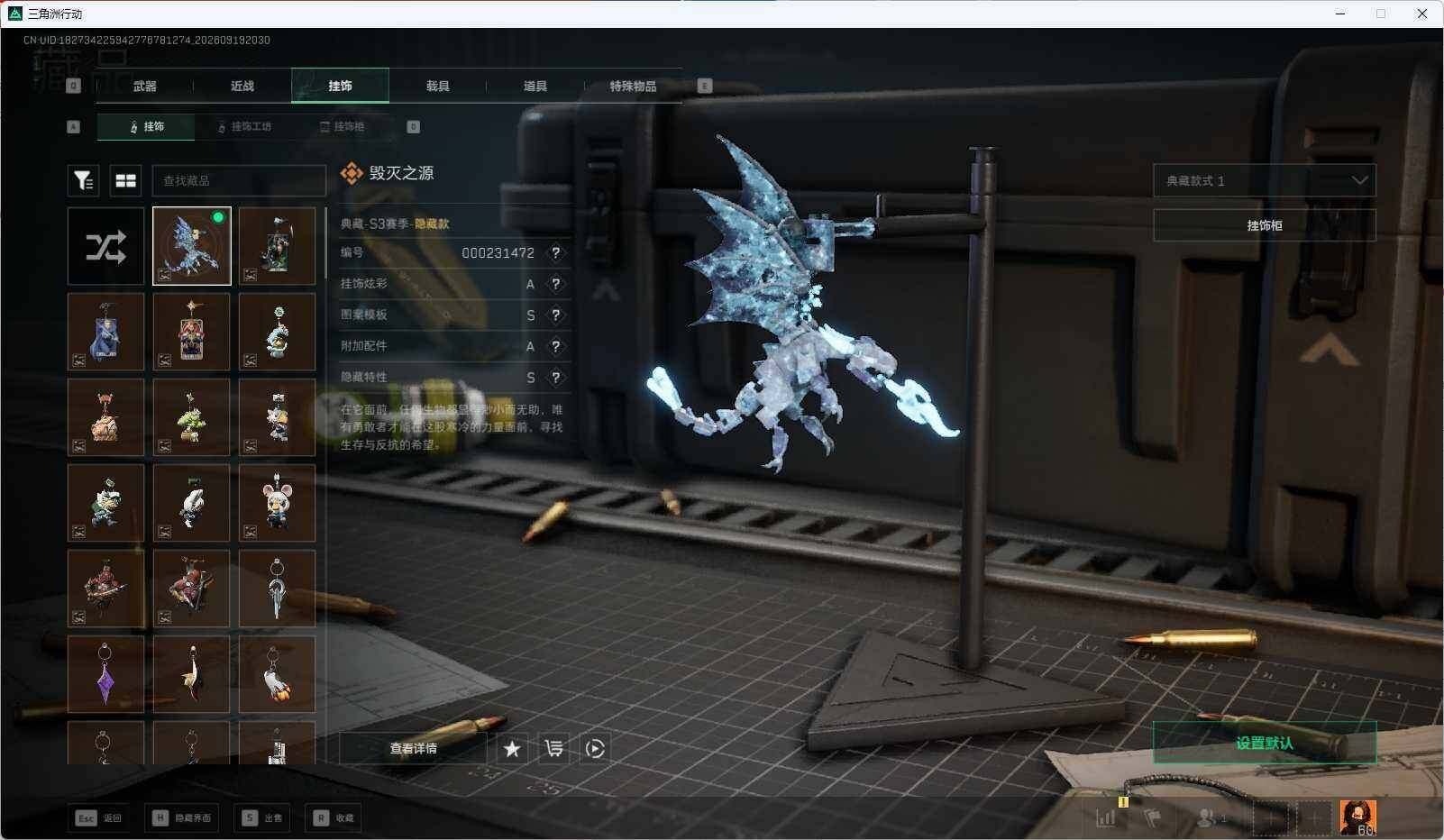1444x840 pixels.
Task: Click the 出售 sell button
Action: click(x=261, y=817)
